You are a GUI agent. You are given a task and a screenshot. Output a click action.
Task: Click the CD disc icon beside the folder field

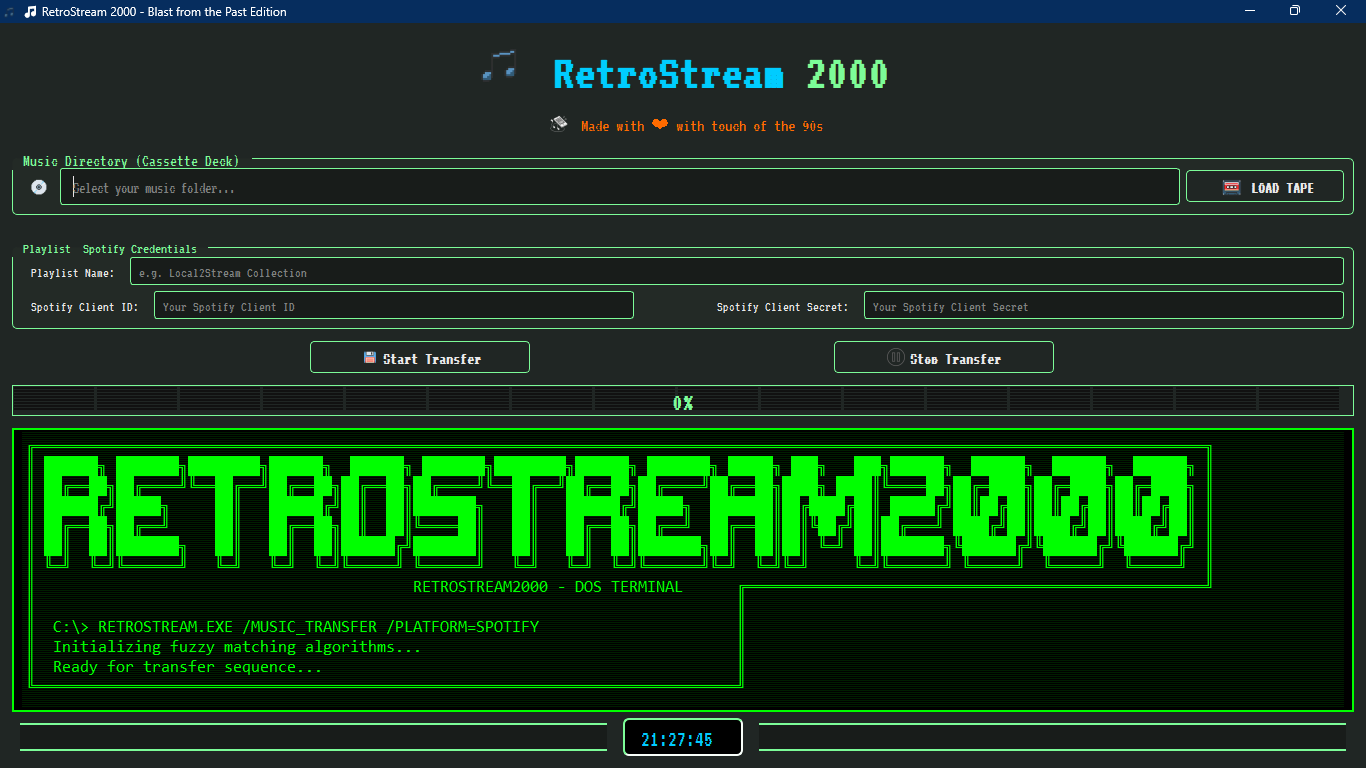[39, 187]
